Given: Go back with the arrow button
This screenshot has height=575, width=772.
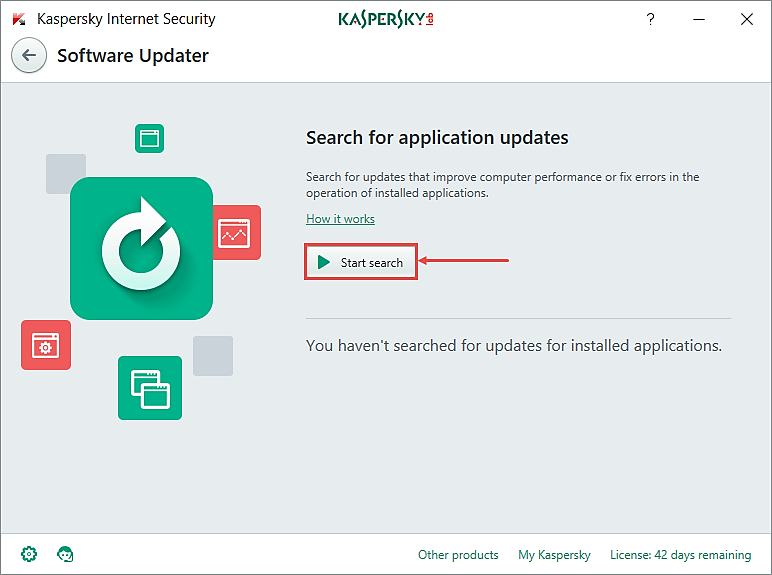Looking at the screenshot, I should point(29,55).
